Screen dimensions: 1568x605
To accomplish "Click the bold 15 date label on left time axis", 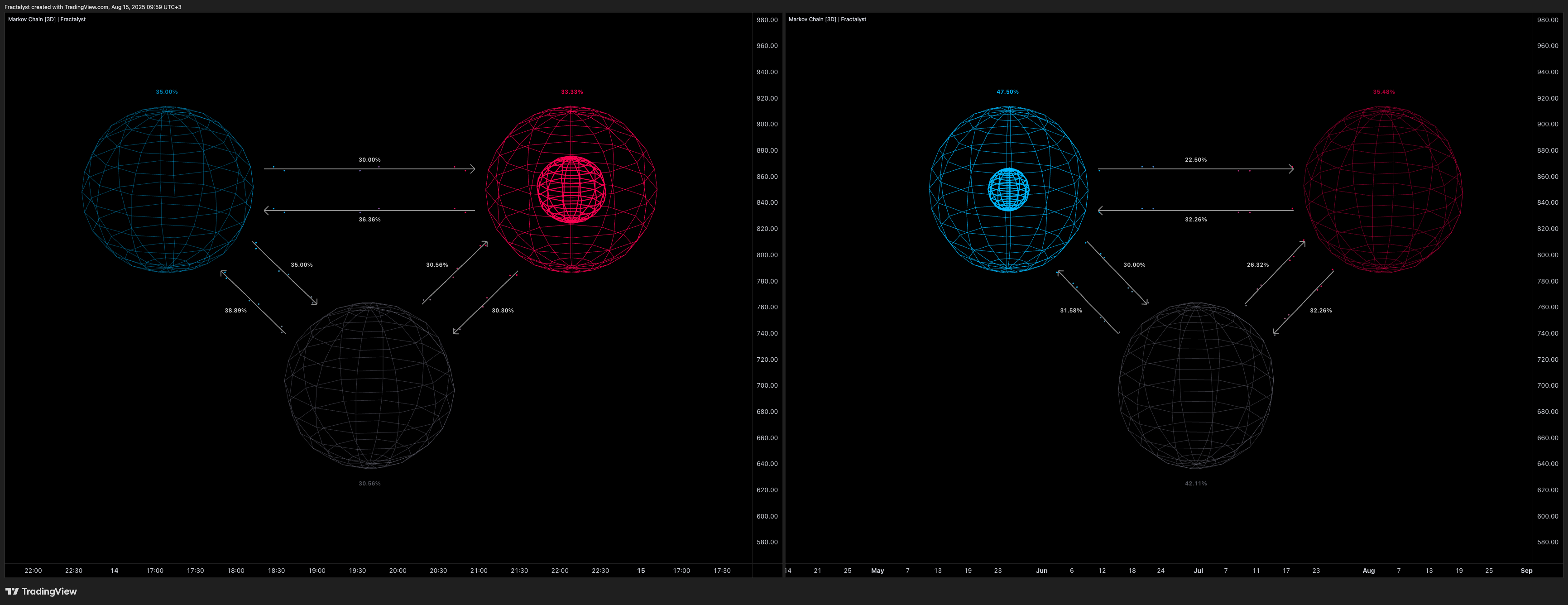I will (x=641, y=570).
